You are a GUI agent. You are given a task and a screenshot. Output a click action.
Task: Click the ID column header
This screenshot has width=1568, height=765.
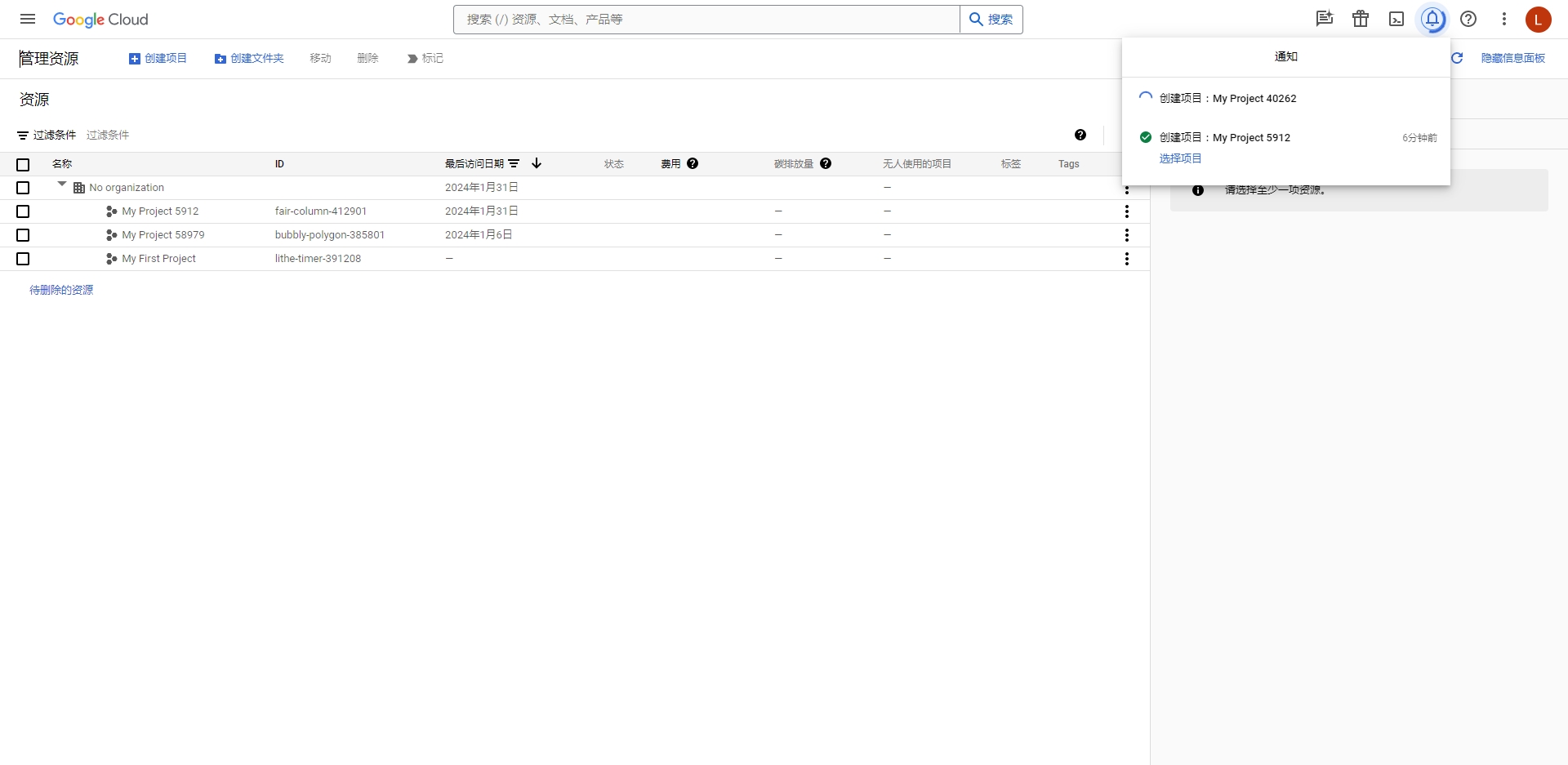(x=279, y=164)
